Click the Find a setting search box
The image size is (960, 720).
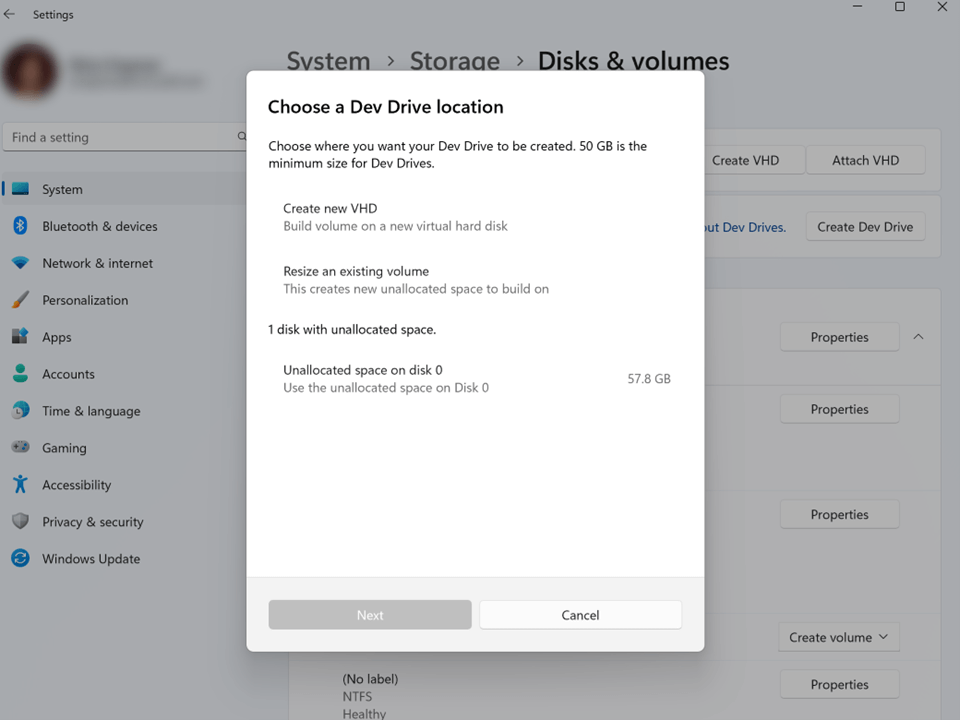coord(120,137)
